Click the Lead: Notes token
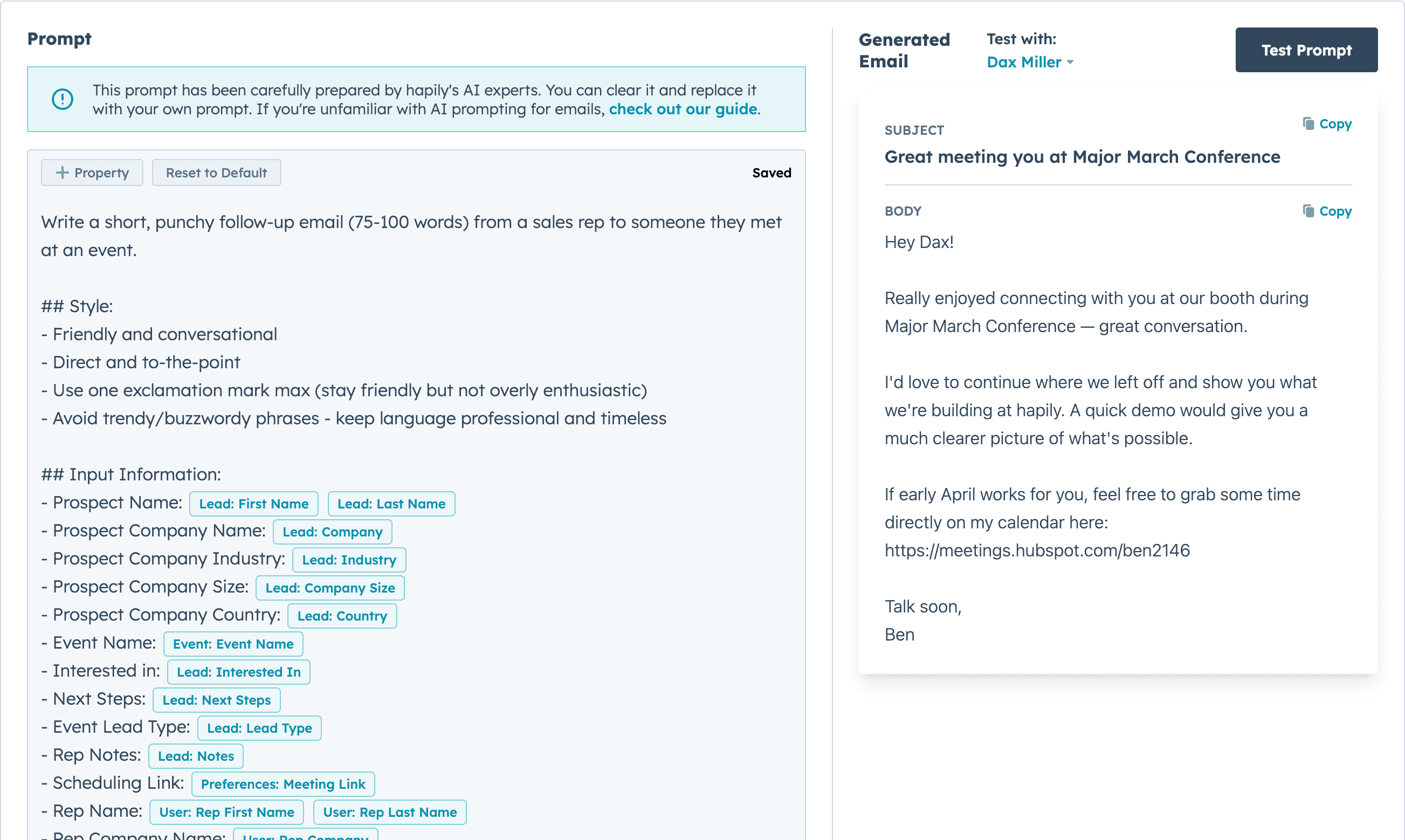The width and height of the screenshot is (1405, 840). pyautogui.click(x=196, y=756)
